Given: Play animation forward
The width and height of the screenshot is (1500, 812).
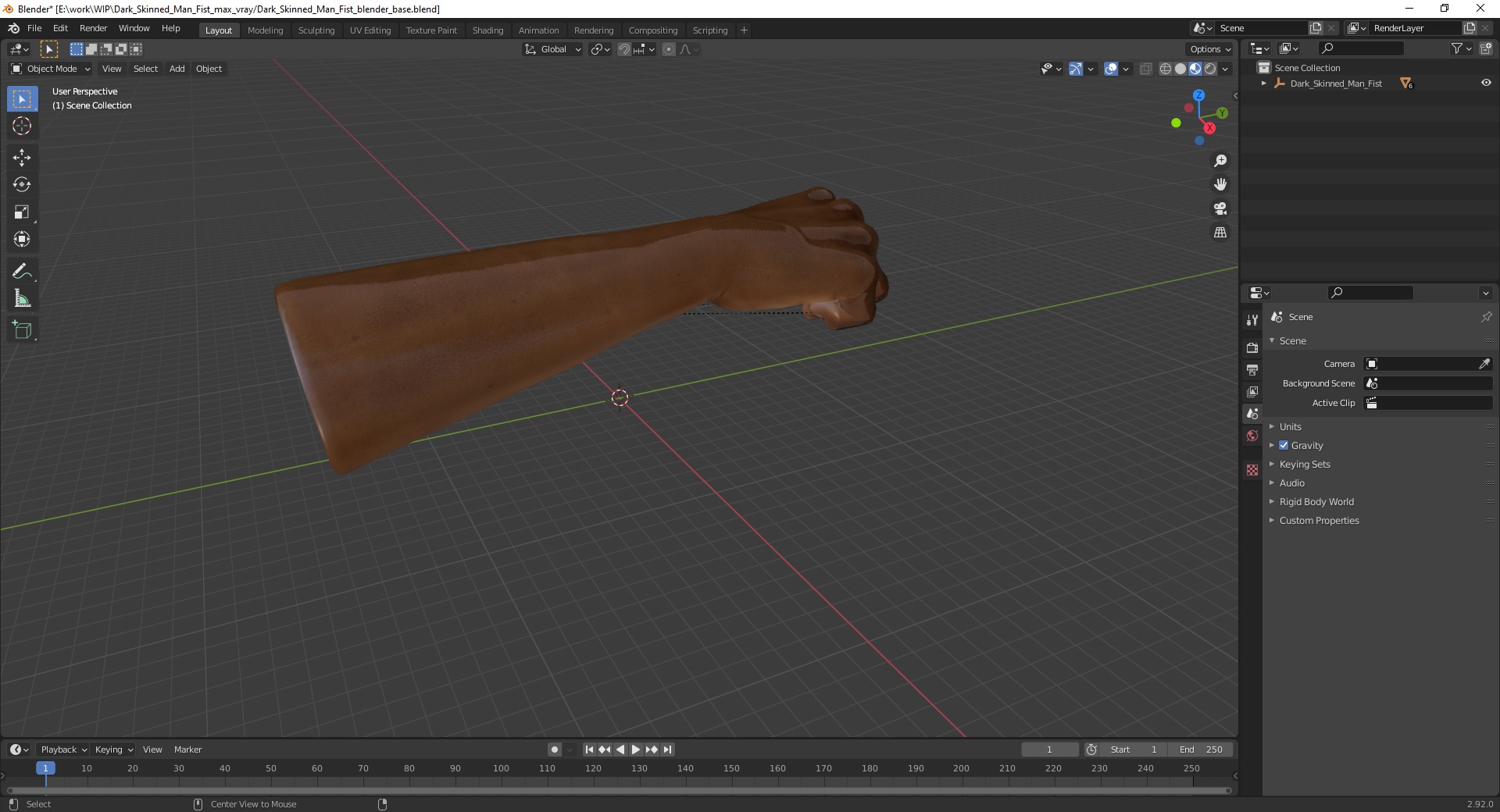Looking at the screenshot, I should (x=636, y=750).
